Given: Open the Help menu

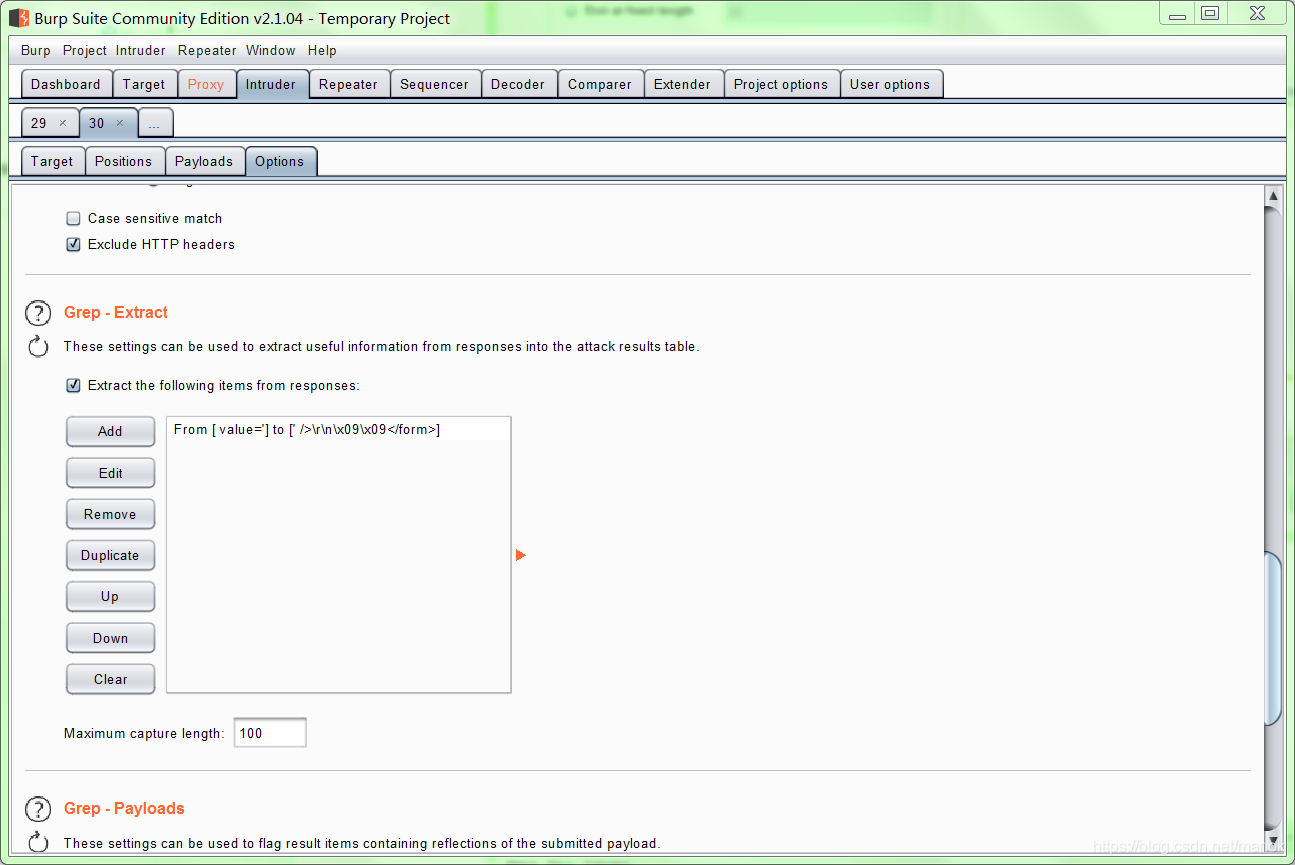Looking at the screenshot, I should 322,50.
